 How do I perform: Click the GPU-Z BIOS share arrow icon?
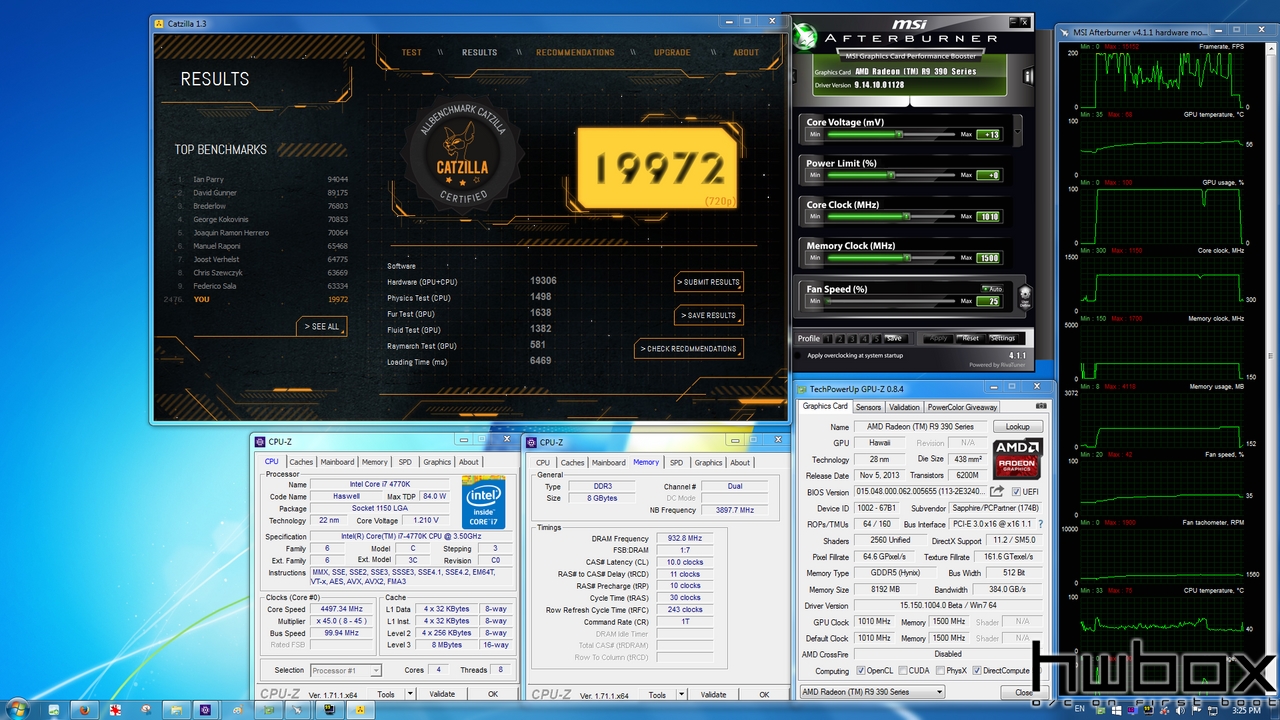pos(997,491)
